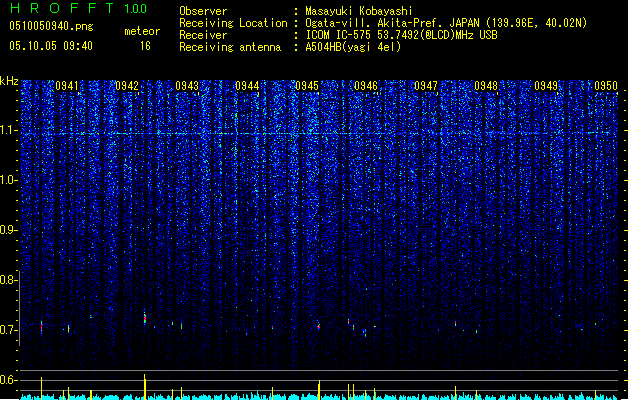Screen dimensions: 629x400
Task: Click the 0948 time marker
Action: (486, 86)
